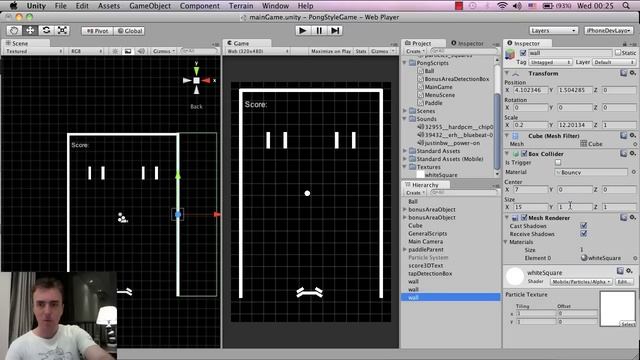Select the Scale tool in toolbar

(62, 31)
